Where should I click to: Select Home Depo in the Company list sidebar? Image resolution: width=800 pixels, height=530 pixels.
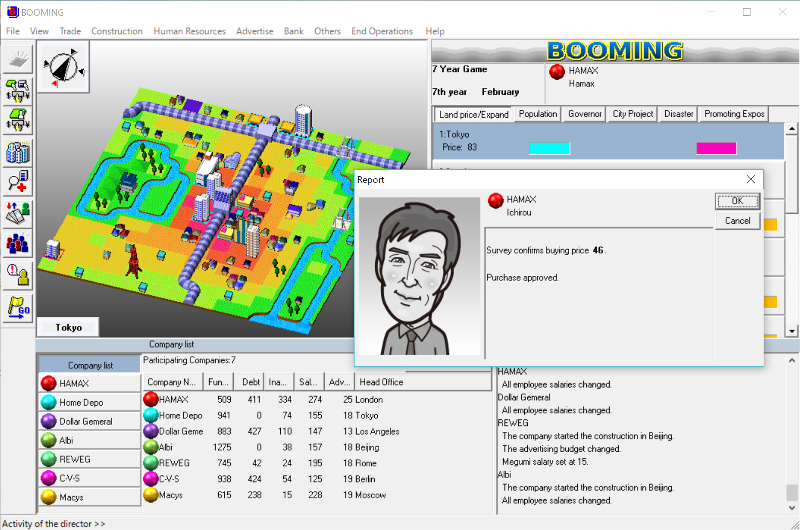(x=89, y=402)
